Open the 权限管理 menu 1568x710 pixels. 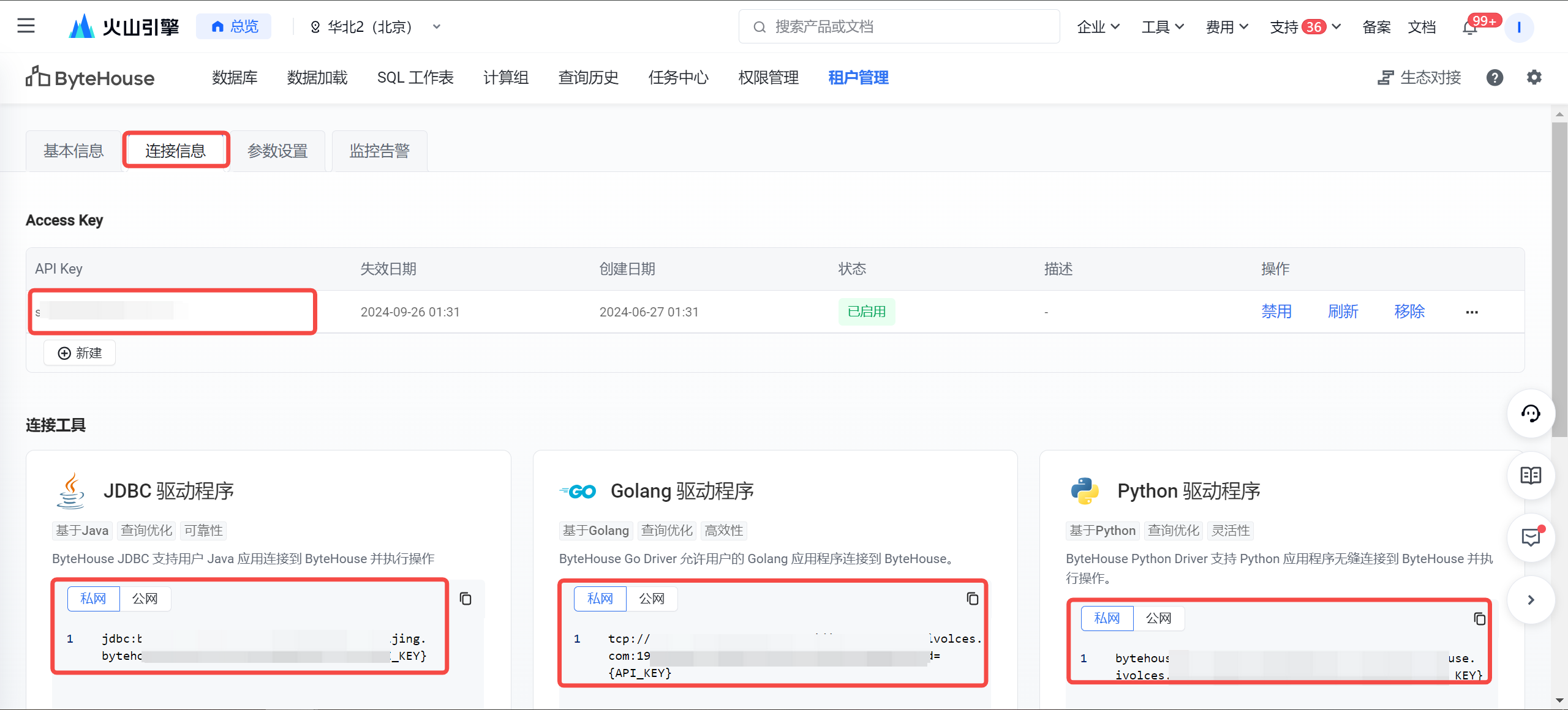click(x=769, y=78)
